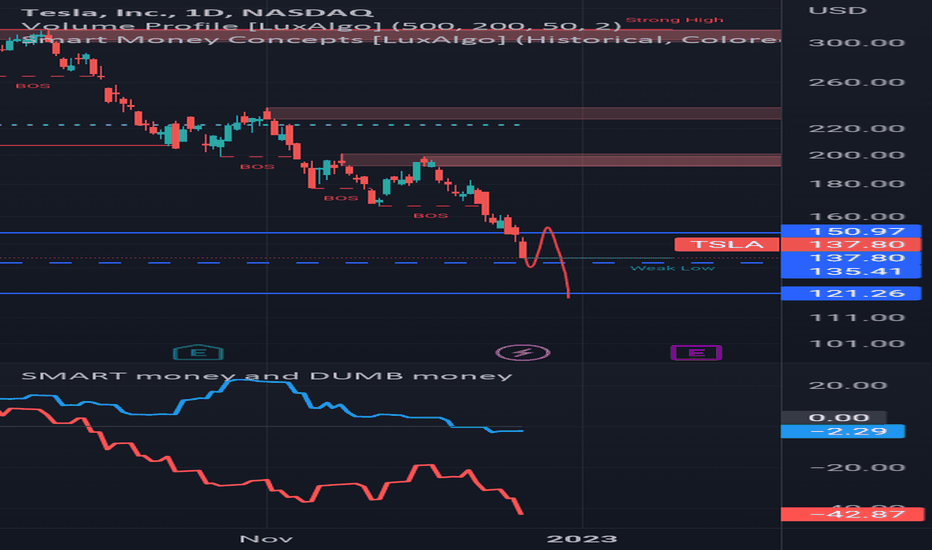Open the Smart Money Concepts indicator legend
932x550 pixels.
(x=401, y=39)
